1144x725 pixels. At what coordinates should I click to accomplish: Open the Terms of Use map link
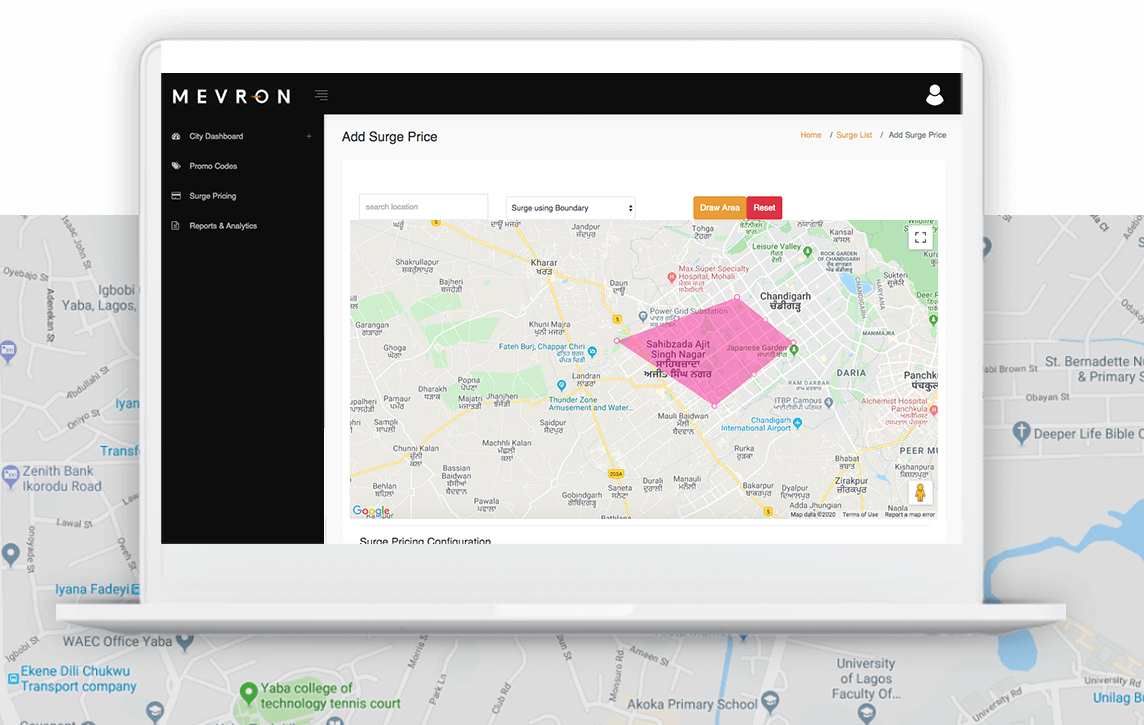(x=860, y=515)
